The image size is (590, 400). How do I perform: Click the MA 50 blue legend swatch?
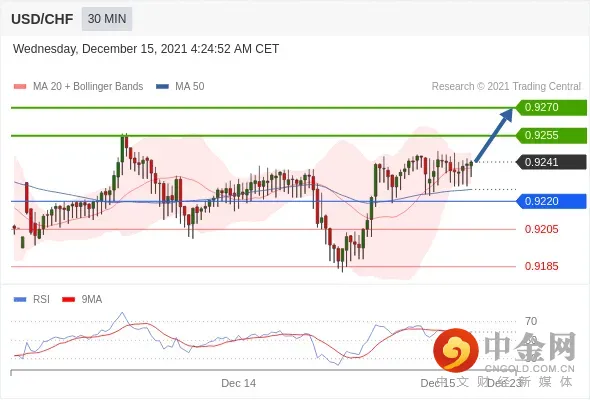point(162,87)
